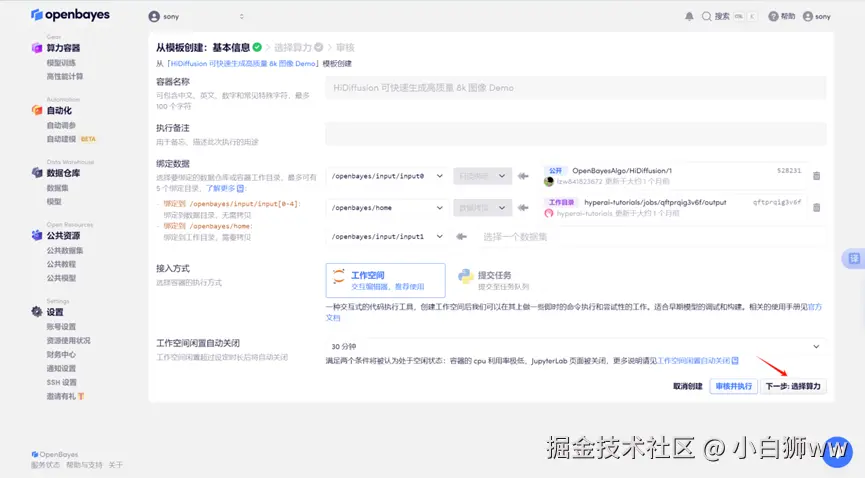
Task: Open 数据集 under 数据仓库 in the sidebar
Action: [x=57, y=188]
